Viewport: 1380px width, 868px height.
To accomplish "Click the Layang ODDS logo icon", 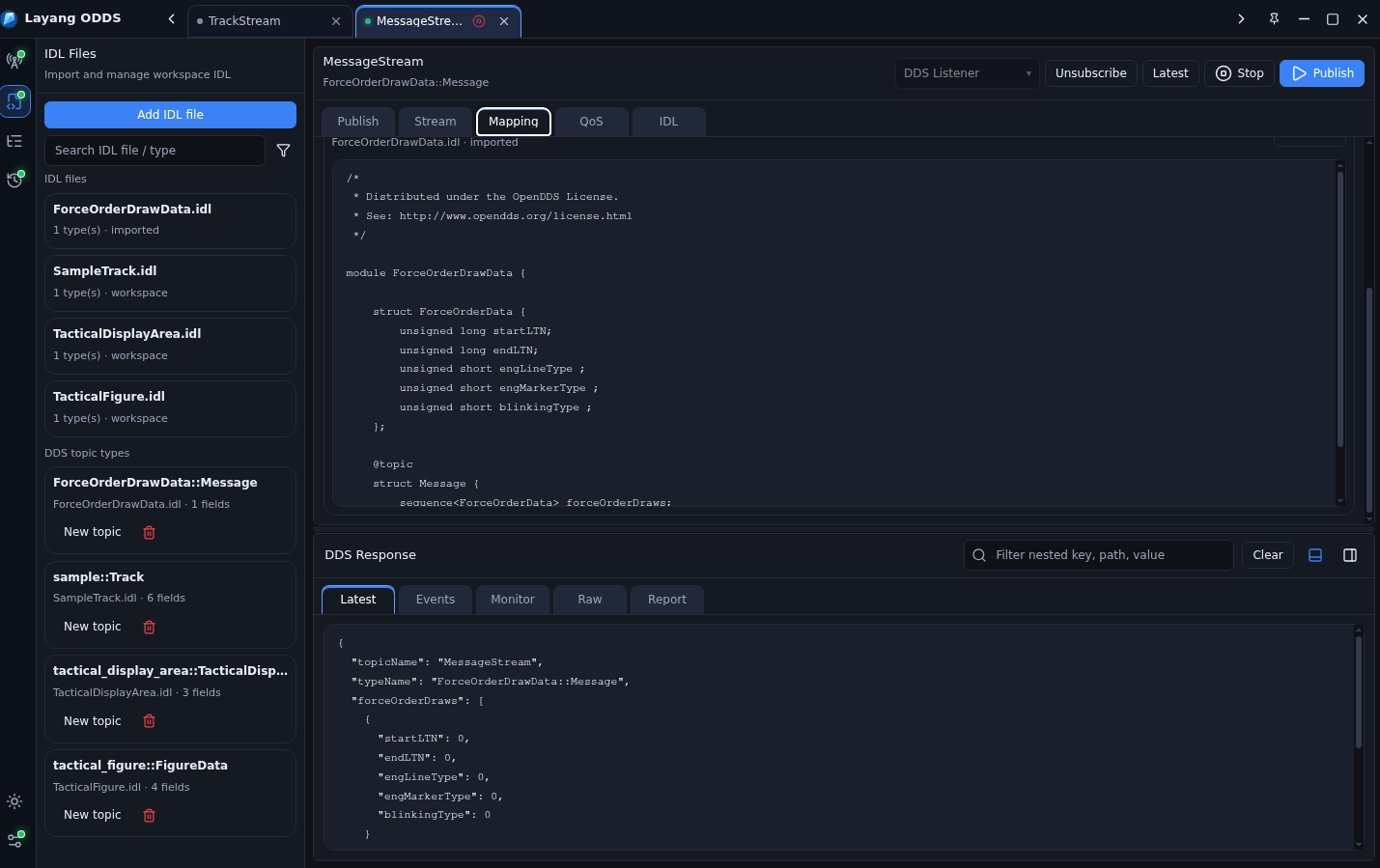I will pyautogui.click(x=10, y=18).
